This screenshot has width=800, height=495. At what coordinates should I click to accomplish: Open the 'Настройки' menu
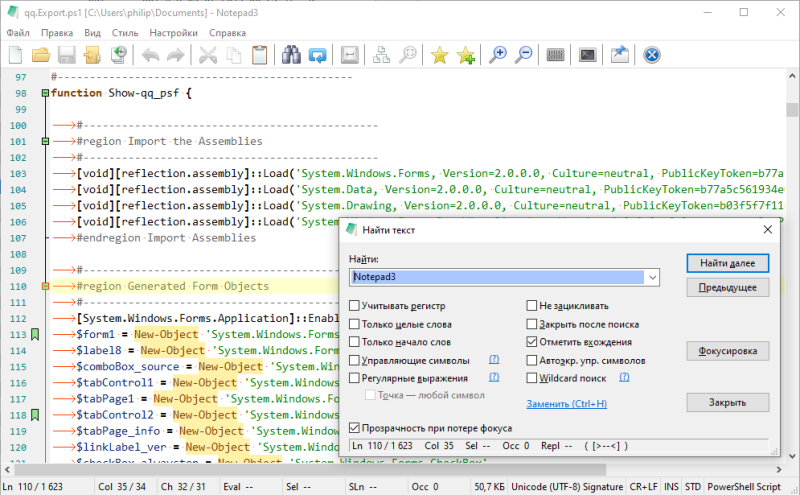[173, 32]
